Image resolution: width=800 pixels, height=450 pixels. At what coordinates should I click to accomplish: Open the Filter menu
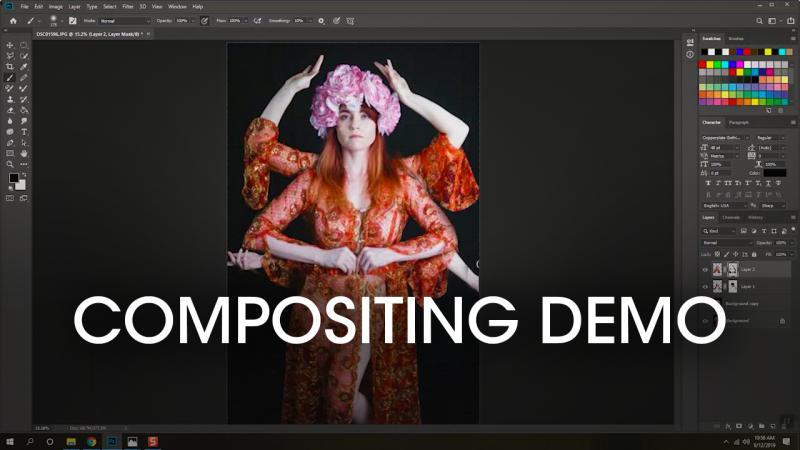(x=128, y=6)
